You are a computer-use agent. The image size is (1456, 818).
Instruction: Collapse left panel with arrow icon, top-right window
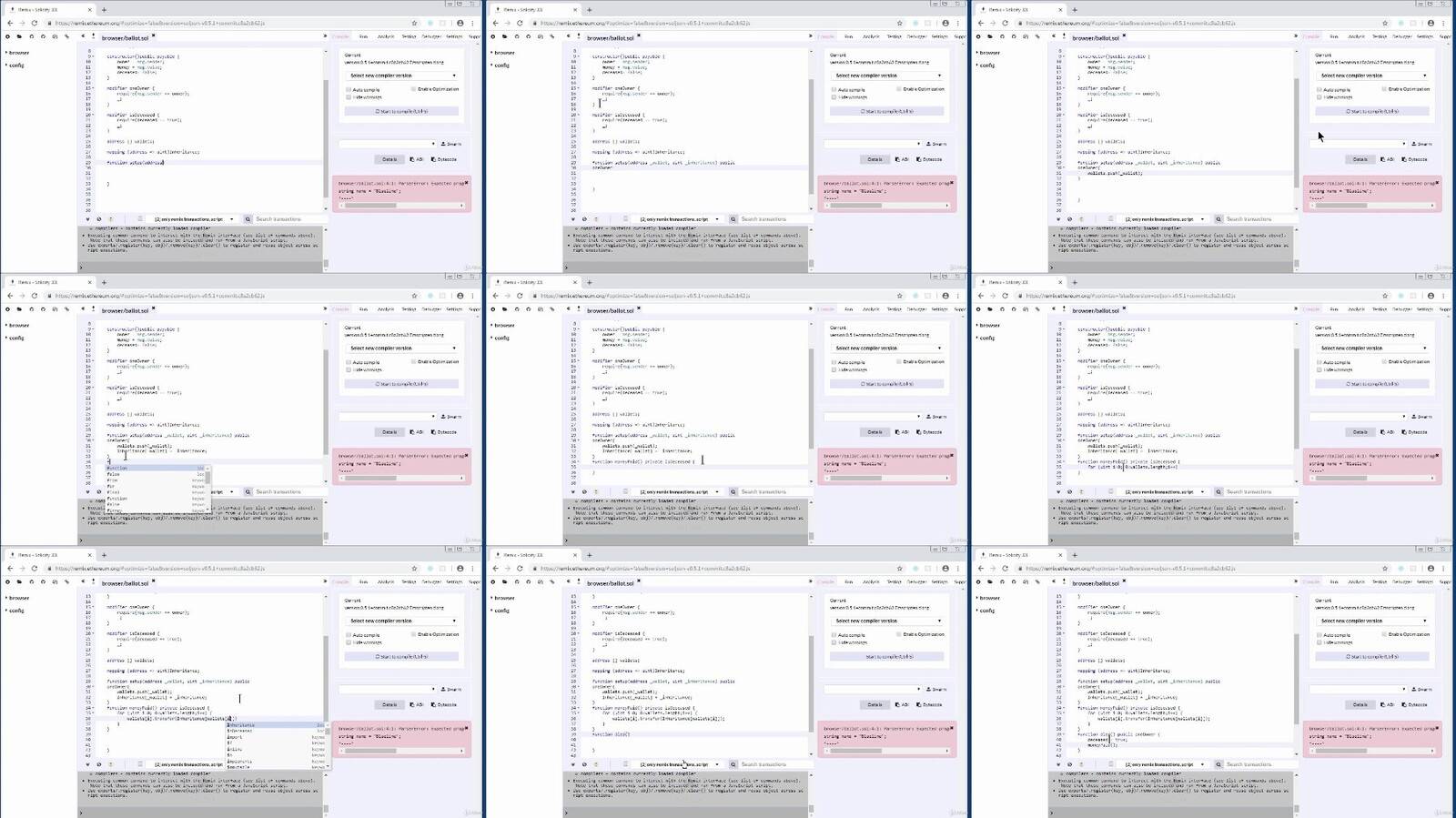[x=1053, y=36]
